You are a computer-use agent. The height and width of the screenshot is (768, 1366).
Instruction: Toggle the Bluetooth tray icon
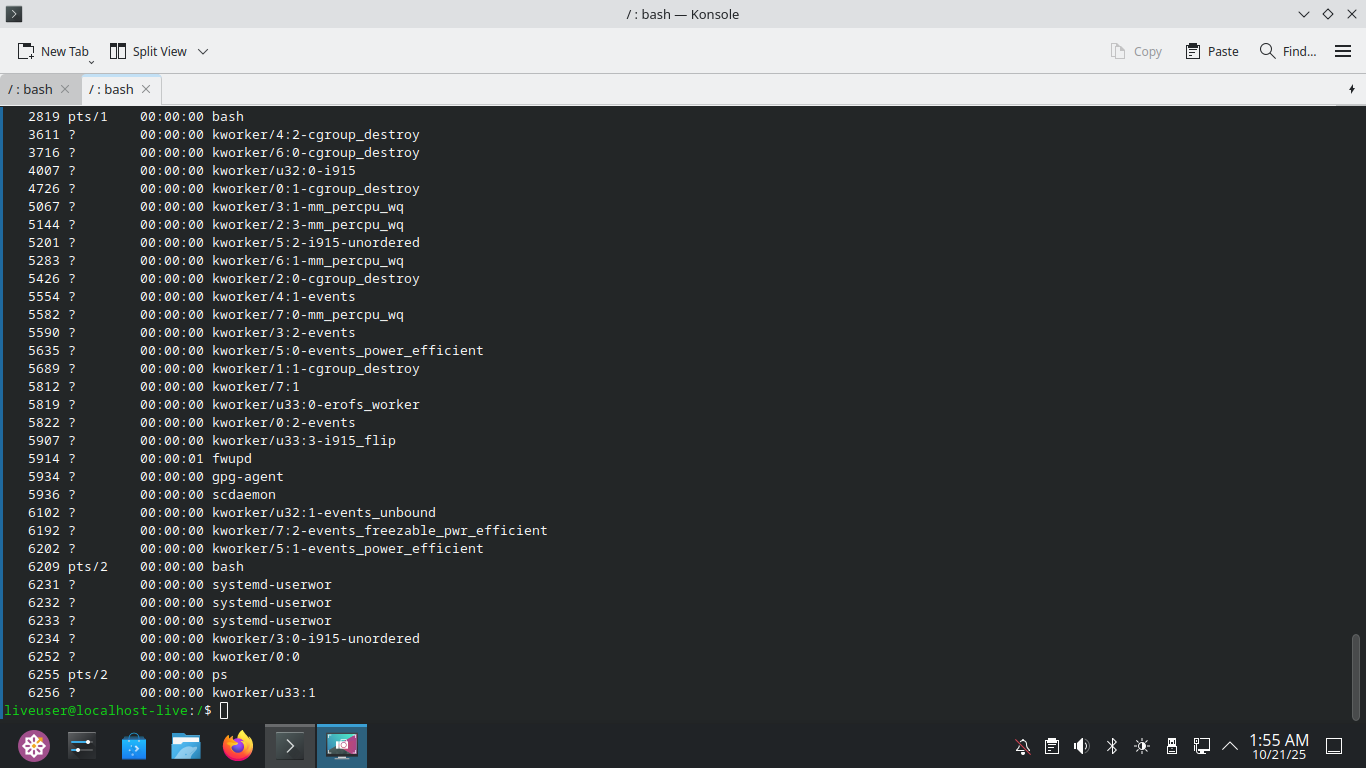(x=1111, y=746)
